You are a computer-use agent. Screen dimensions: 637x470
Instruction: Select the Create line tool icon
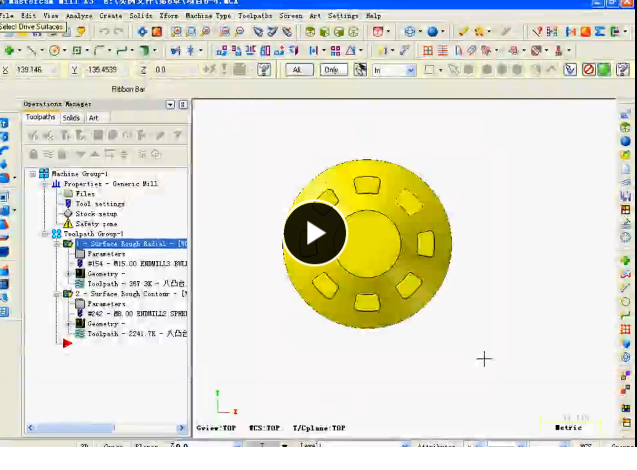tap(31, 50)
